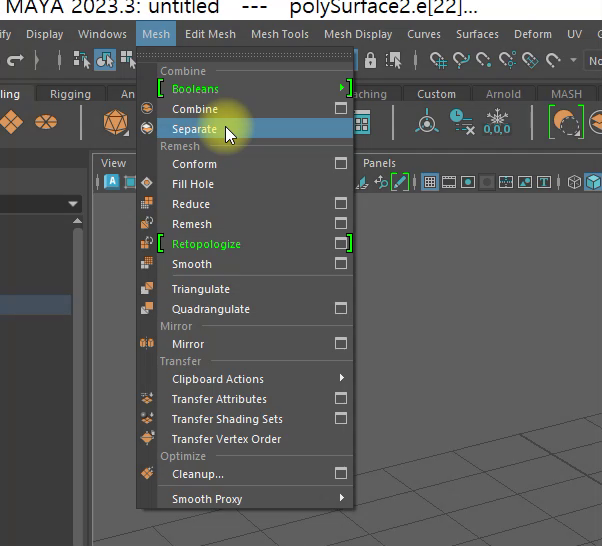The width and height of the screenshot is (602, 546).
Task: Toggle the lock selection icon
Action: coord(370,60)
